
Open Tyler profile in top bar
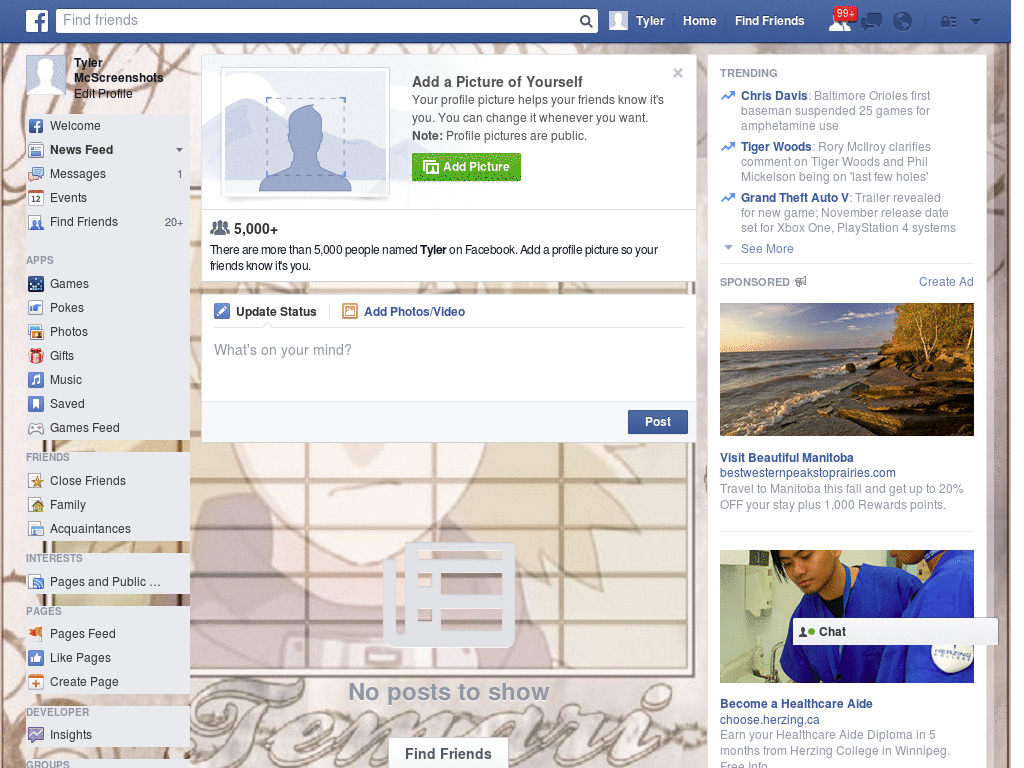point(637,21)
